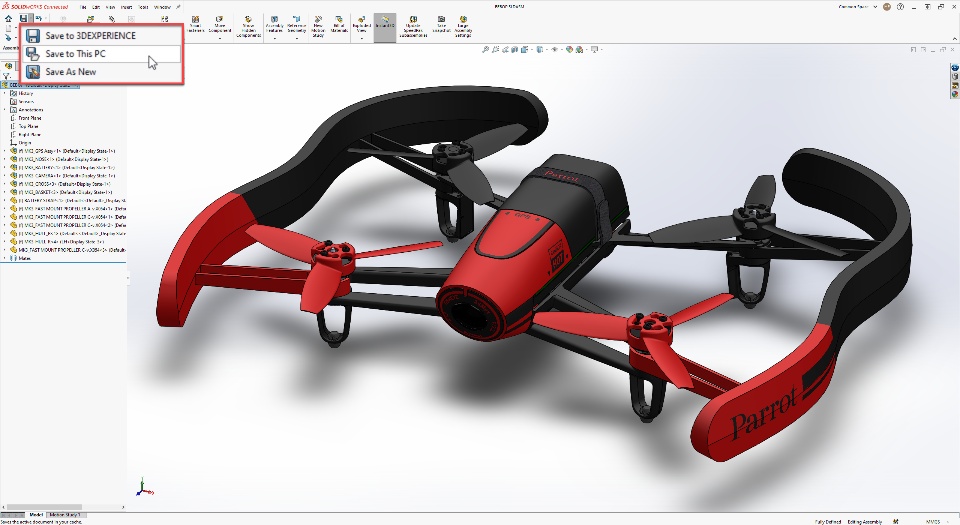960x525 pixels.
Task: Expand the Exploded View dropdown arrow
Action: coord(362,39)
